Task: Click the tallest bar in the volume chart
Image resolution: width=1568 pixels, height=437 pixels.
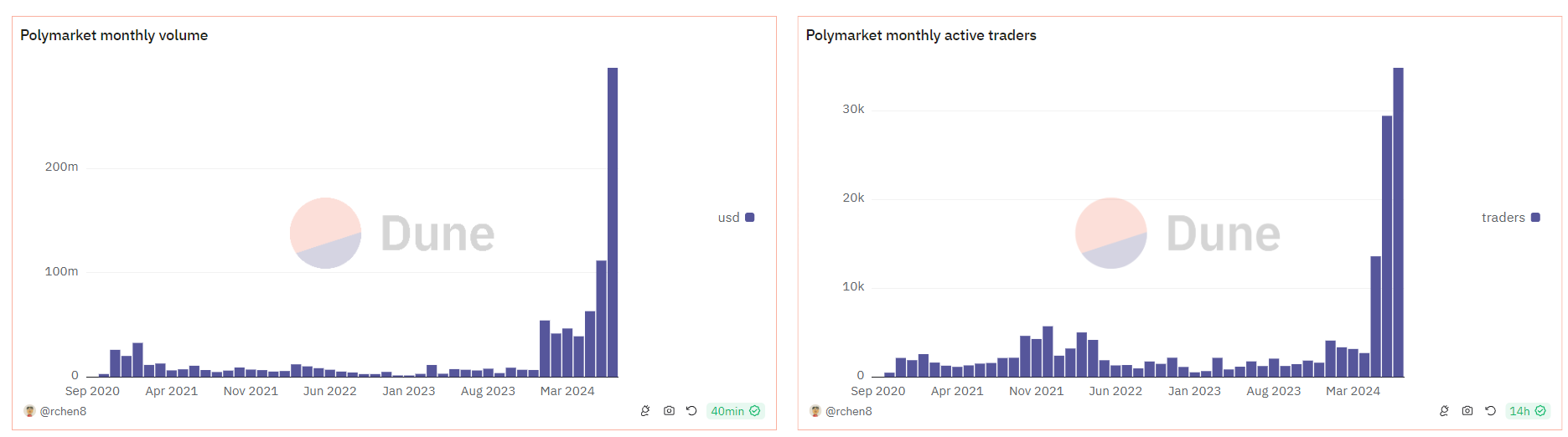Action: [x=613, y=222]
